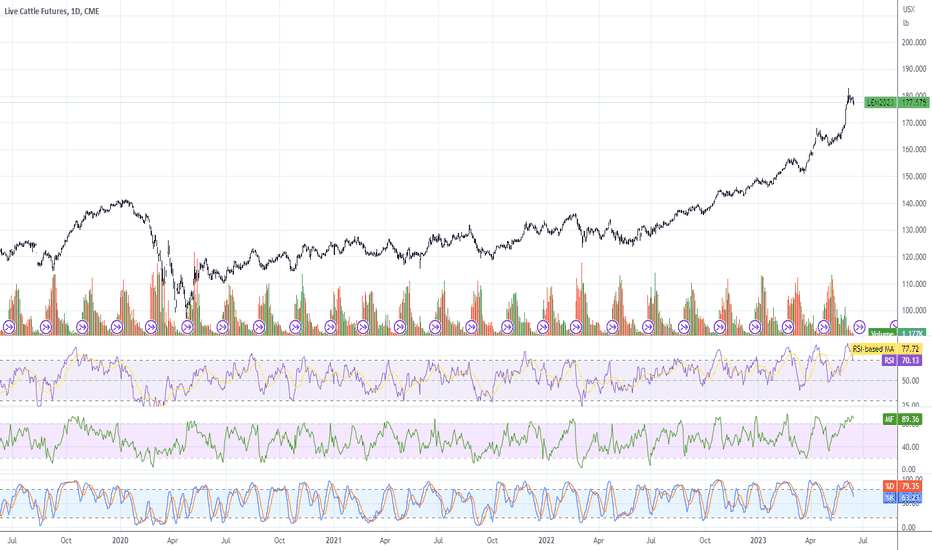Image resolution: width=932 pixels, height=550 pixels.
Task: Click the 140.000 price axis label
Action: [x=914, y=203]
